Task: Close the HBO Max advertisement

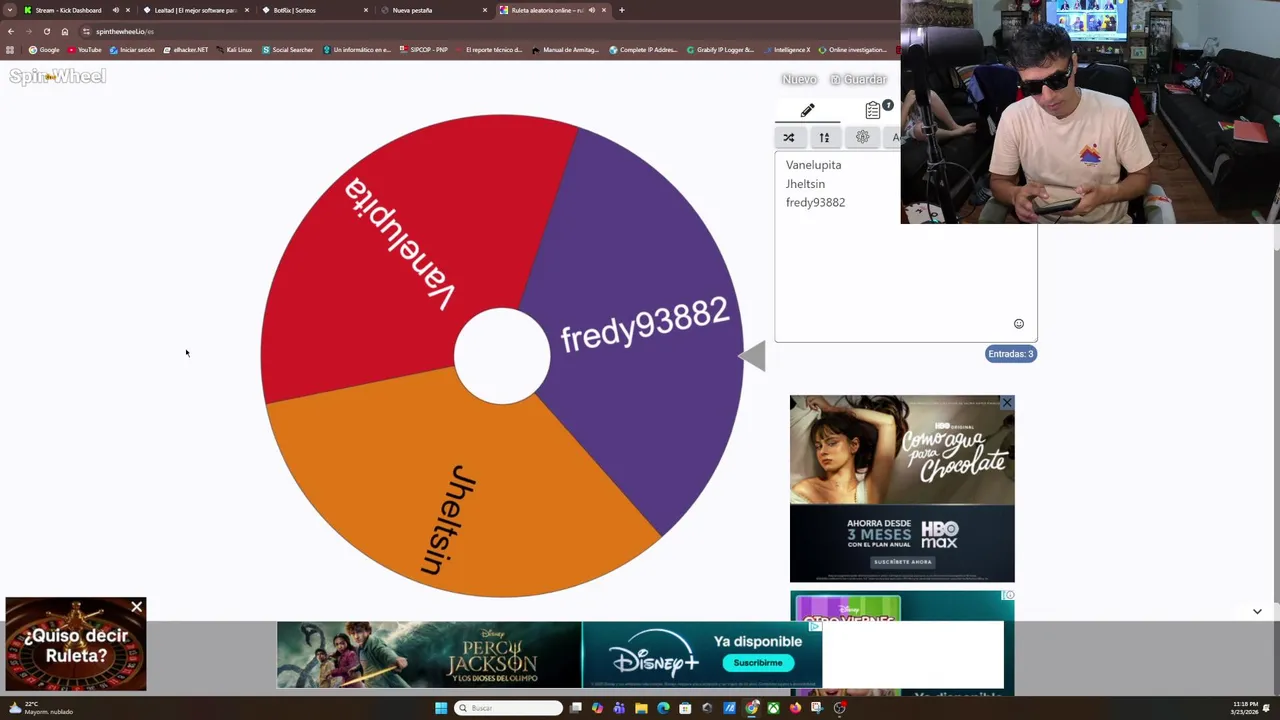Action: point(1007,403)
